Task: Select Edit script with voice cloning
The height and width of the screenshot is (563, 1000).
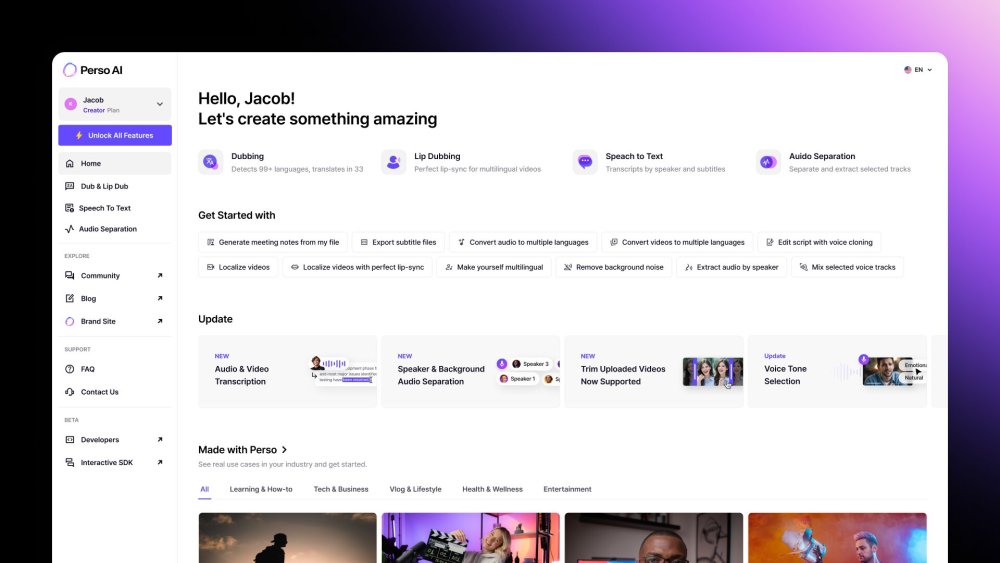Action: (x=820, y=242)
